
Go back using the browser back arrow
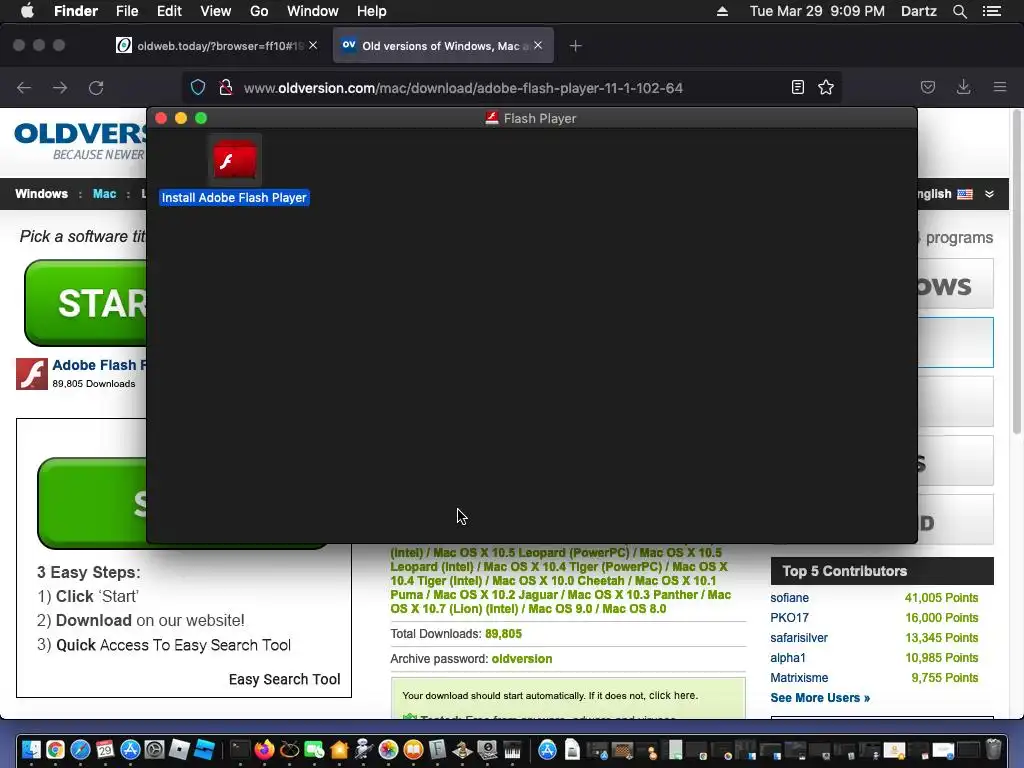tap(24, 88)
